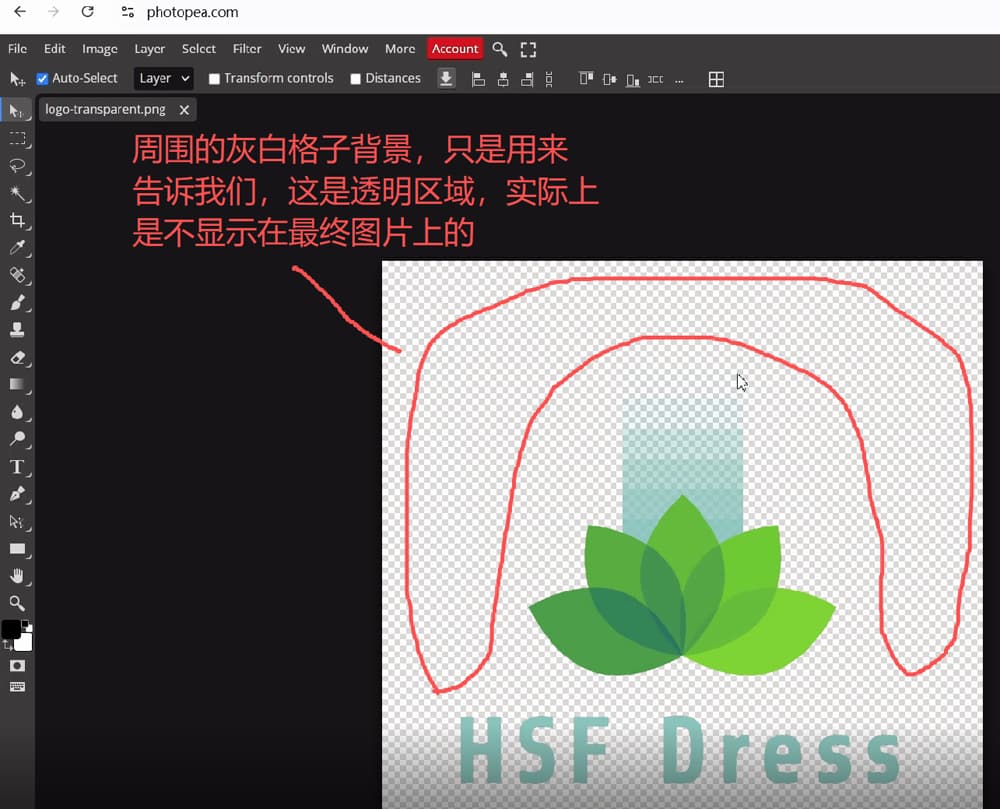Click the green lotus logo on canvas
This screenshot has width=1000, height=809.
point(682,585)
